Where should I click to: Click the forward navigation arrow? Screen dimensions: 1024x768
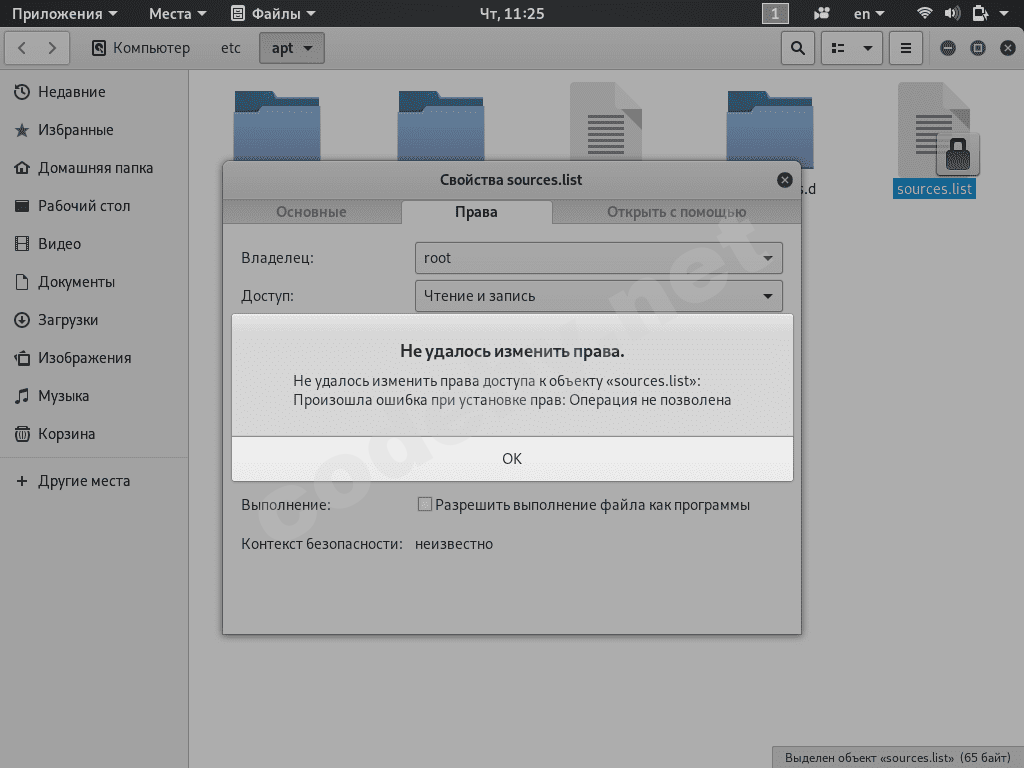click(x=53, y=48)
